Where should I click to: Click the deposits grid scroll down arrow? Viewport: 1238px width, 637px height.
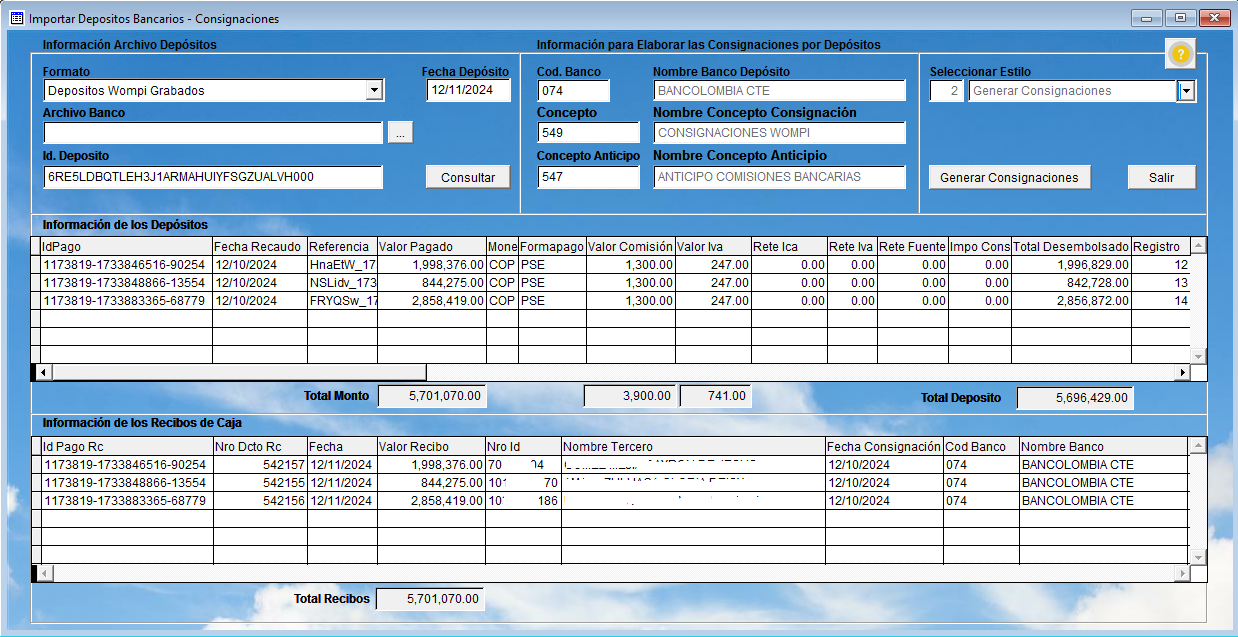1198,356
